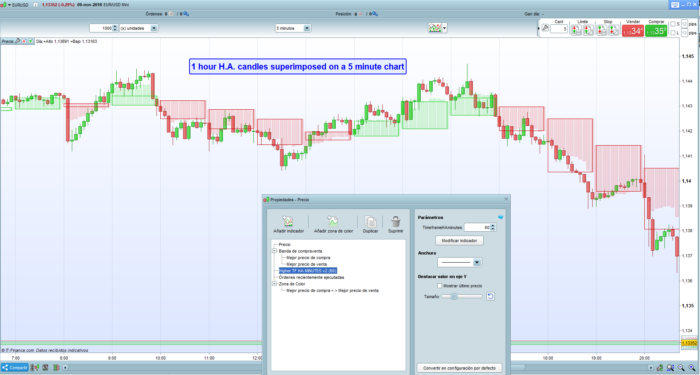Click the quantity 1000 stepper arrows
The image size is (700, 375).
[x=115, y=28]
